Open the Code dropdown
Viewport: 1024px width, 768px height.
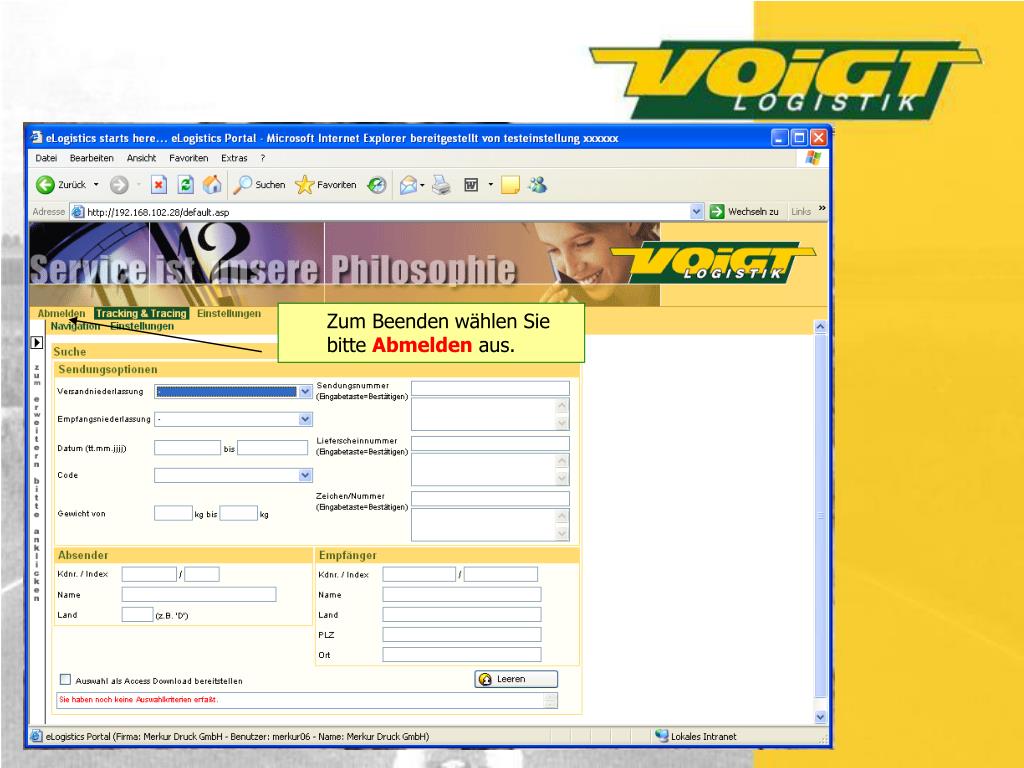(305, 475)
